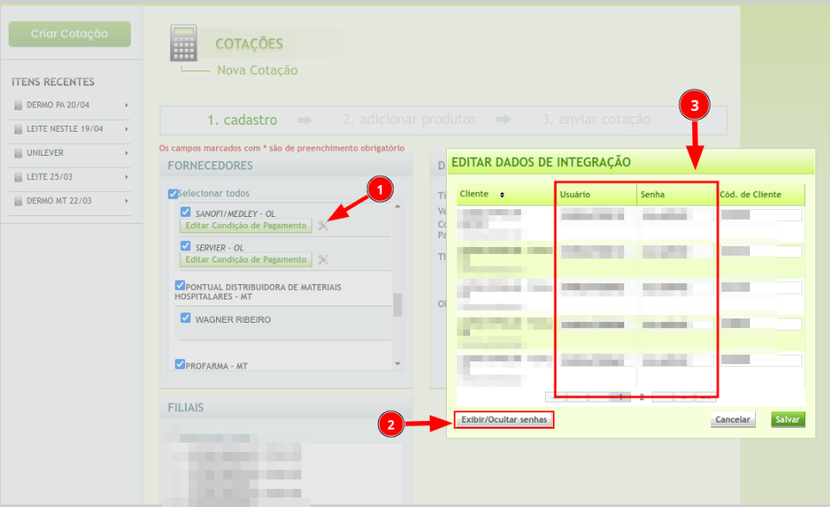This screenshot has height=507, width=830.
Task: Click the first Cód. de Cliente input field
Action: 761,214
